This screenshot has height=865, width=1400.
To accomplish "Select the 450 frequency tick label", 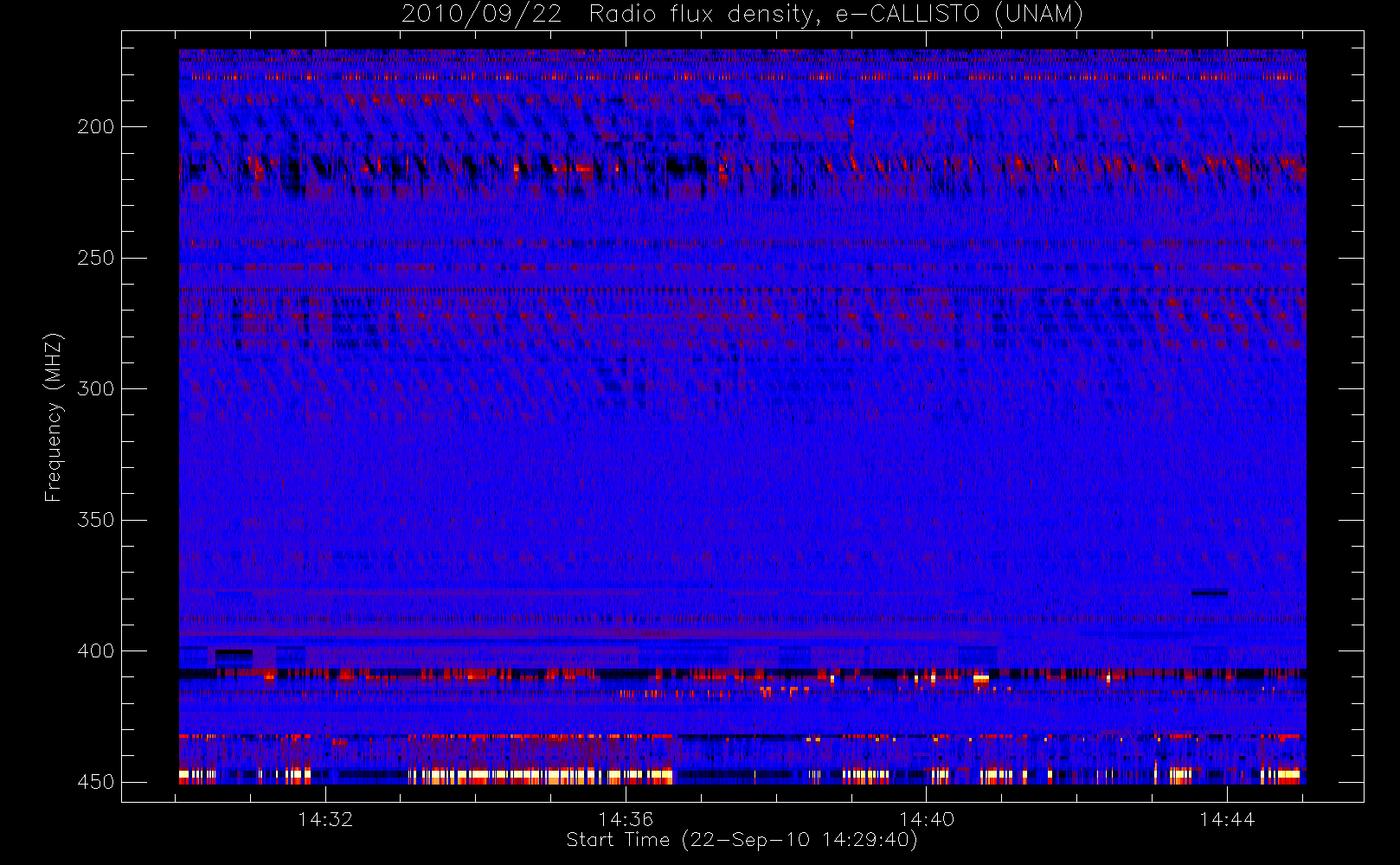I will click(x=95, y=782).
